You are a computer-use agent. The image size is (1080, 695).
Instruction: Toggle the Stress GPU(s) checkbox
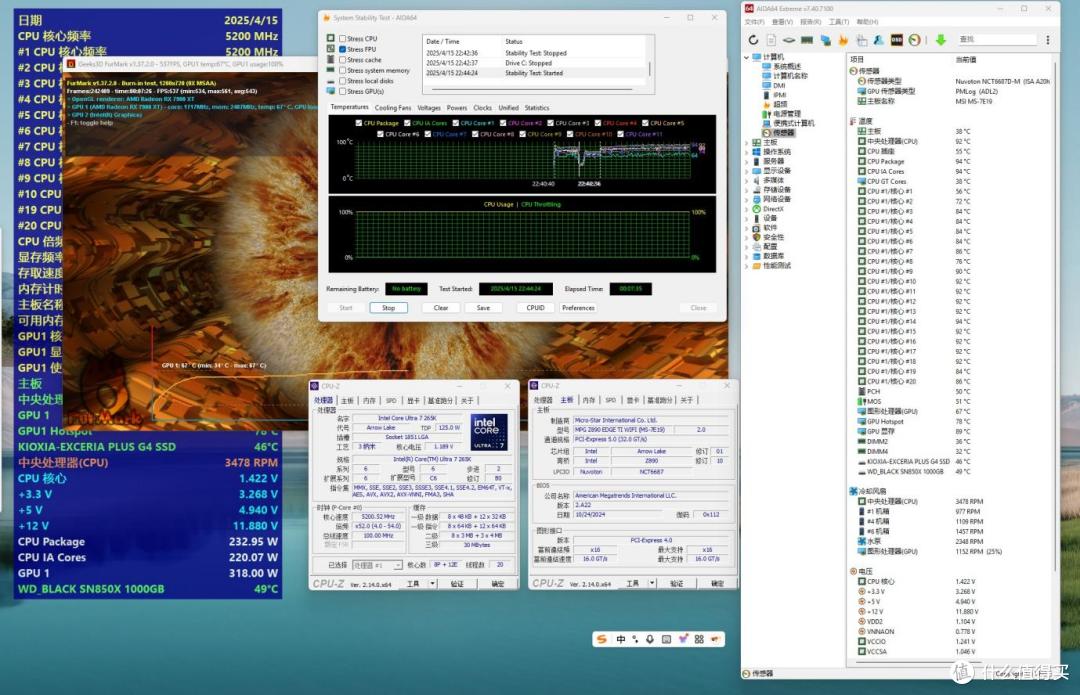pyautogui.click(x=342, y=91)
